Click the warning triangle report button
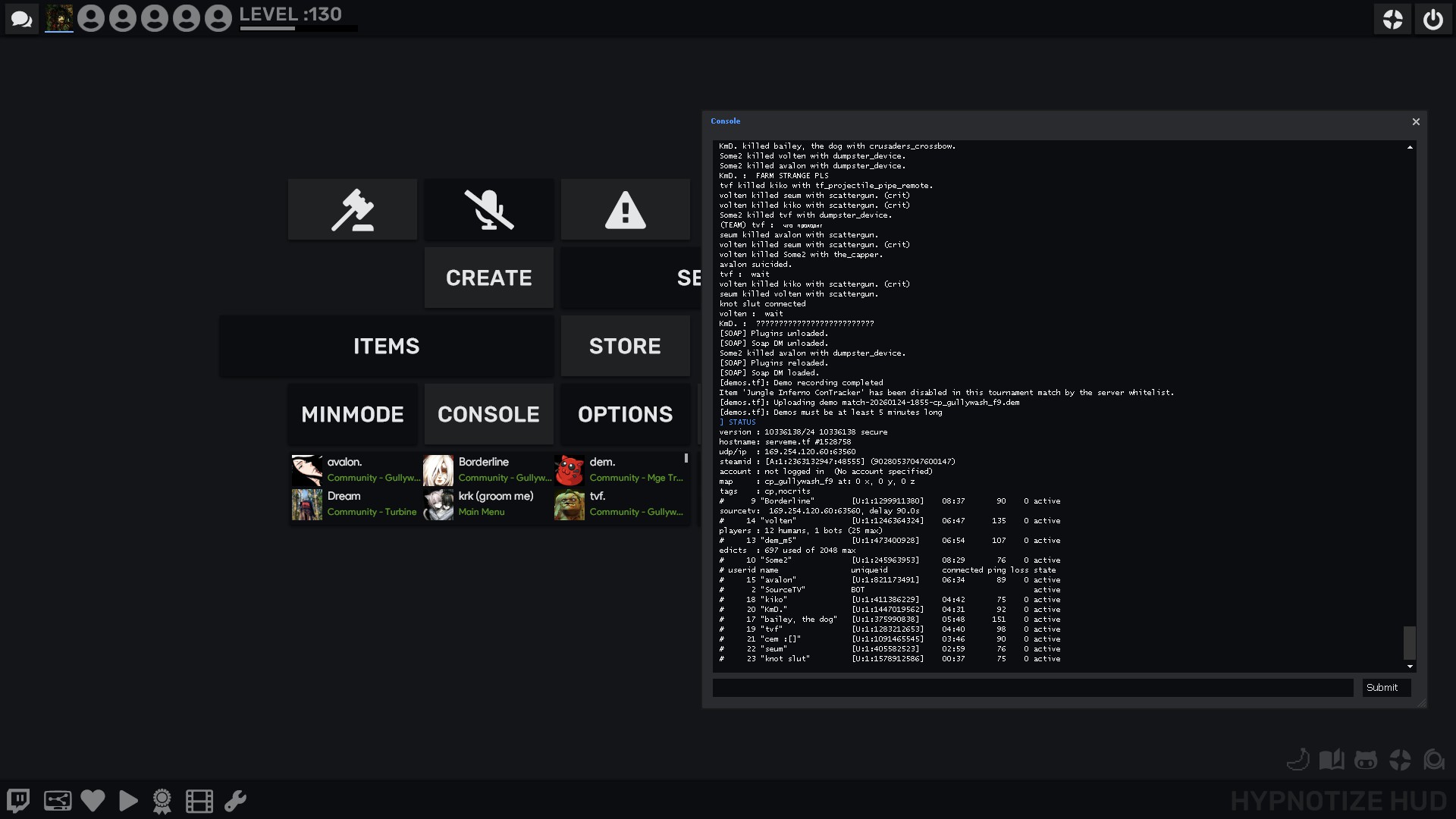1456x819 pixels. coord(625,210)
